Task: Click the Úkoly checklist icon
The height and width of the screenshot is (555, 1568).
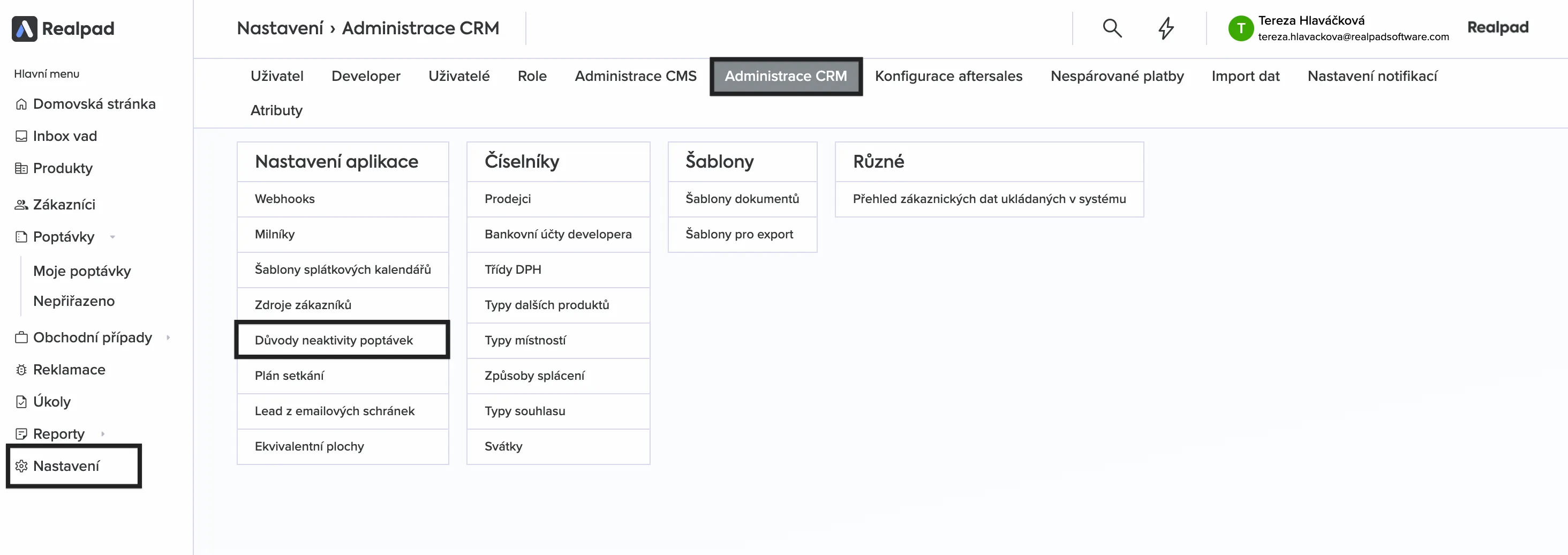Action: coord(21,402)
